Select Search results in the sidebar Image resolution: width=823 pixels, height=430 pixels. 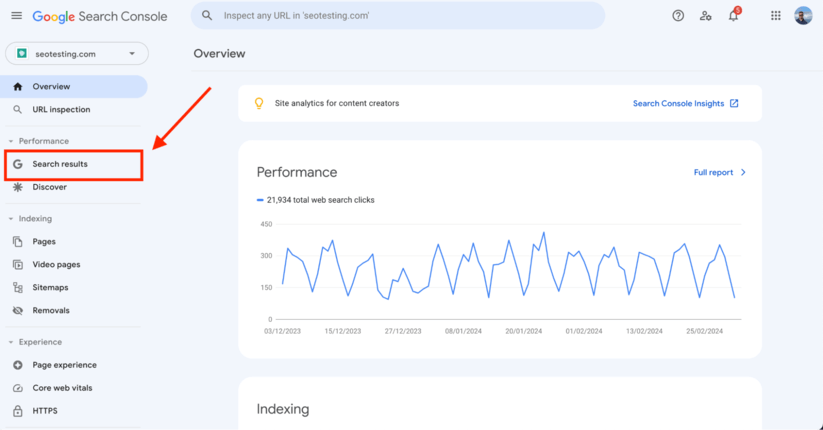(60, 164)
